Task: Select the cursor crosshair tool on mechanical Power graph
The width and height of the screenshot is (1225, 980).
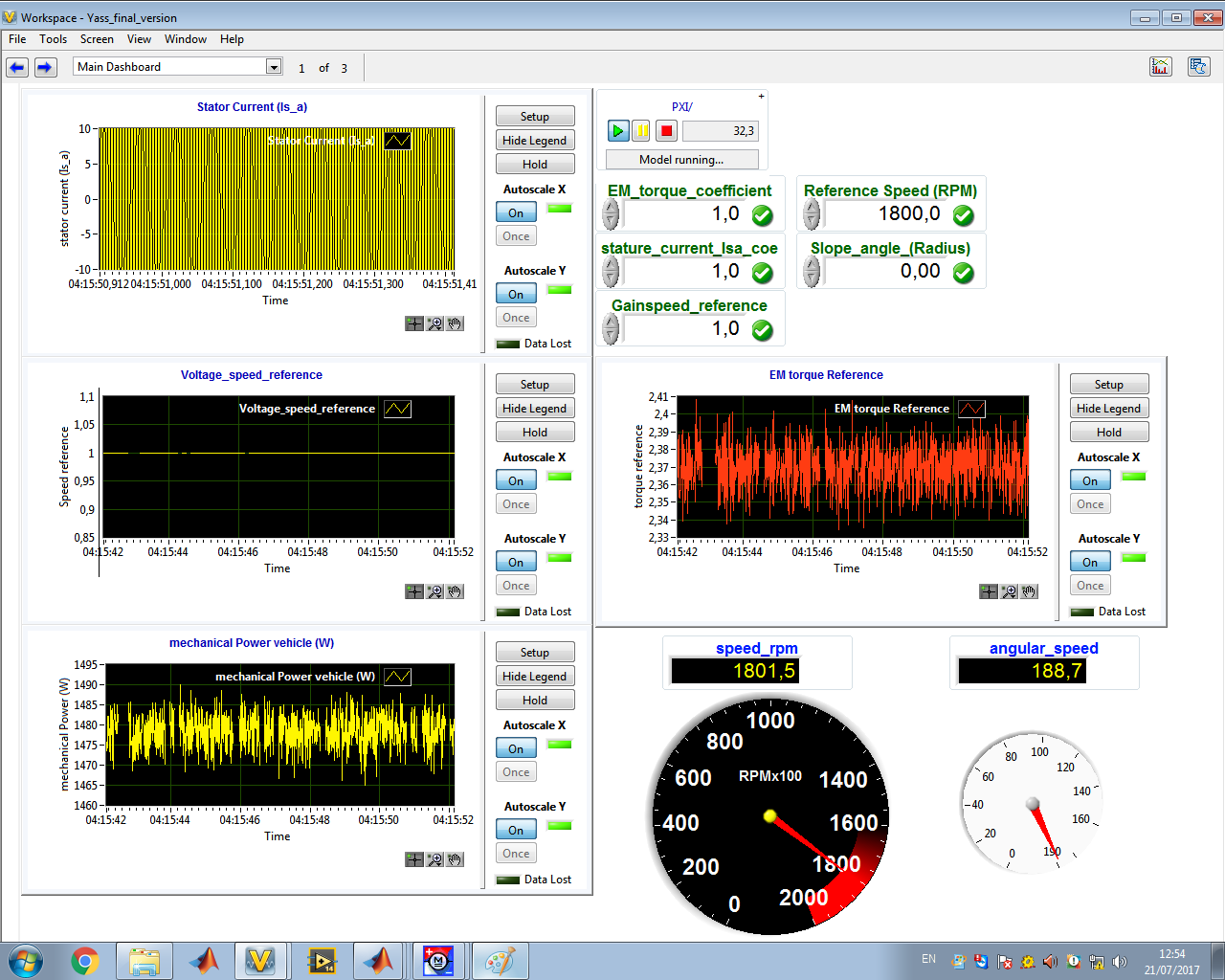Action: point(413,859)
